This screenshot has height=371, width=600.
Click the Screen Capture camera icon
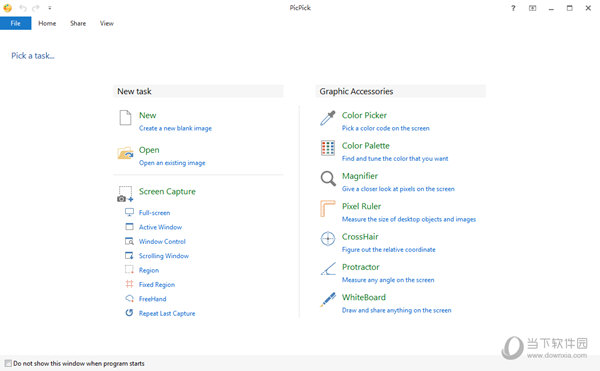[x=125, y=194]
